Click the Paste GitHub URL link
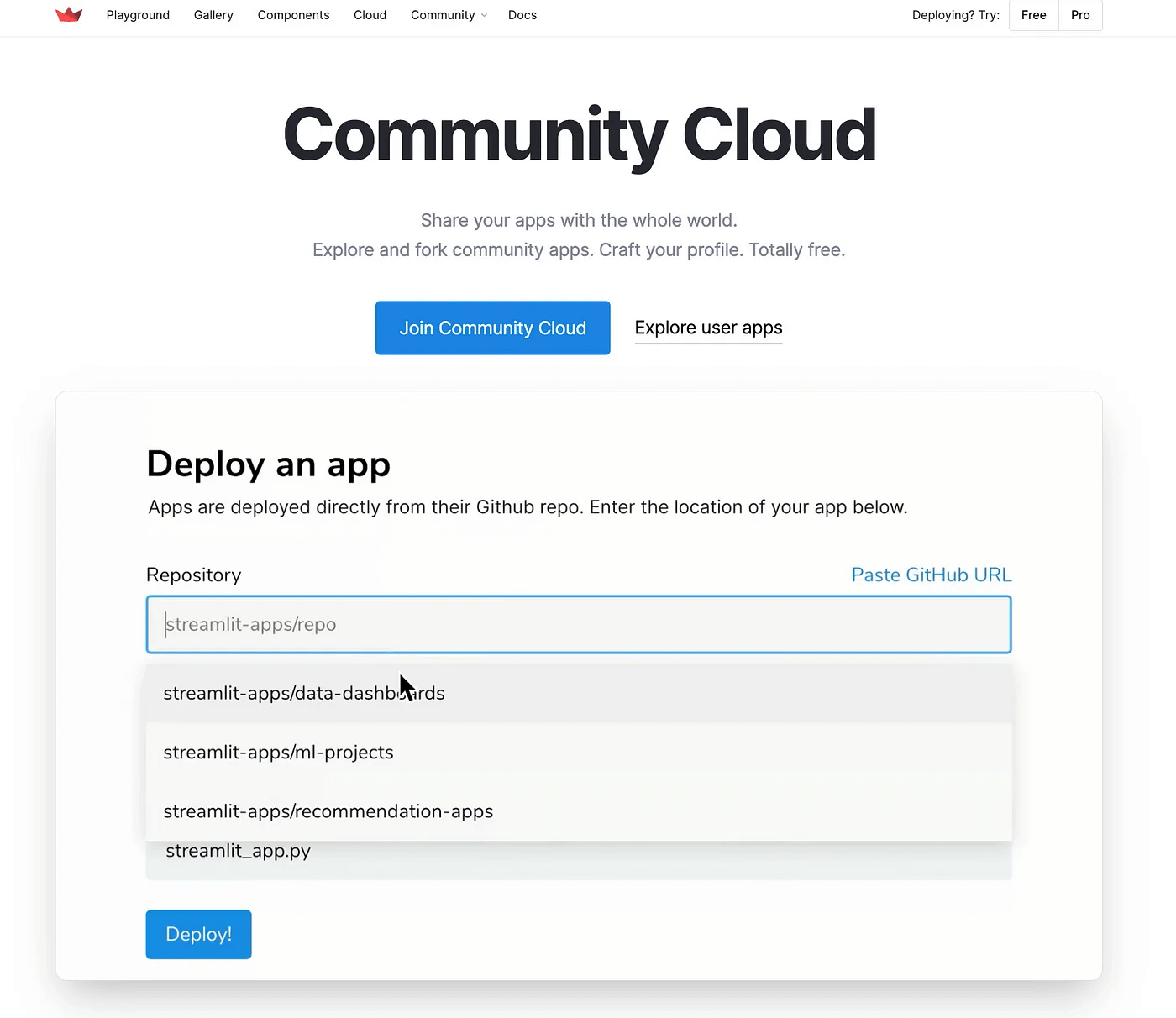 click(x=932, y=575)
